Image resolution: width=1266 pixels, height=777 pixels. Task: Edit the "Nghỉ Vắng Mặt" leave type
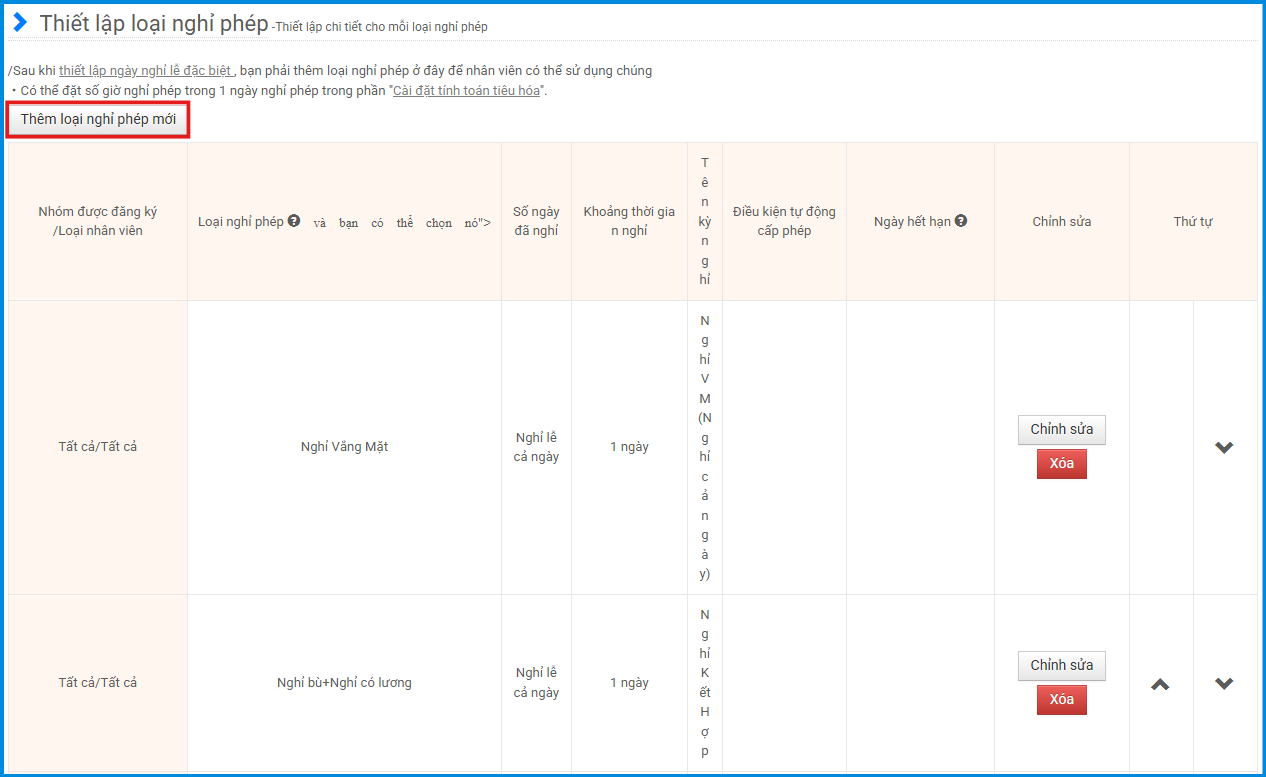pos(1061,429)
